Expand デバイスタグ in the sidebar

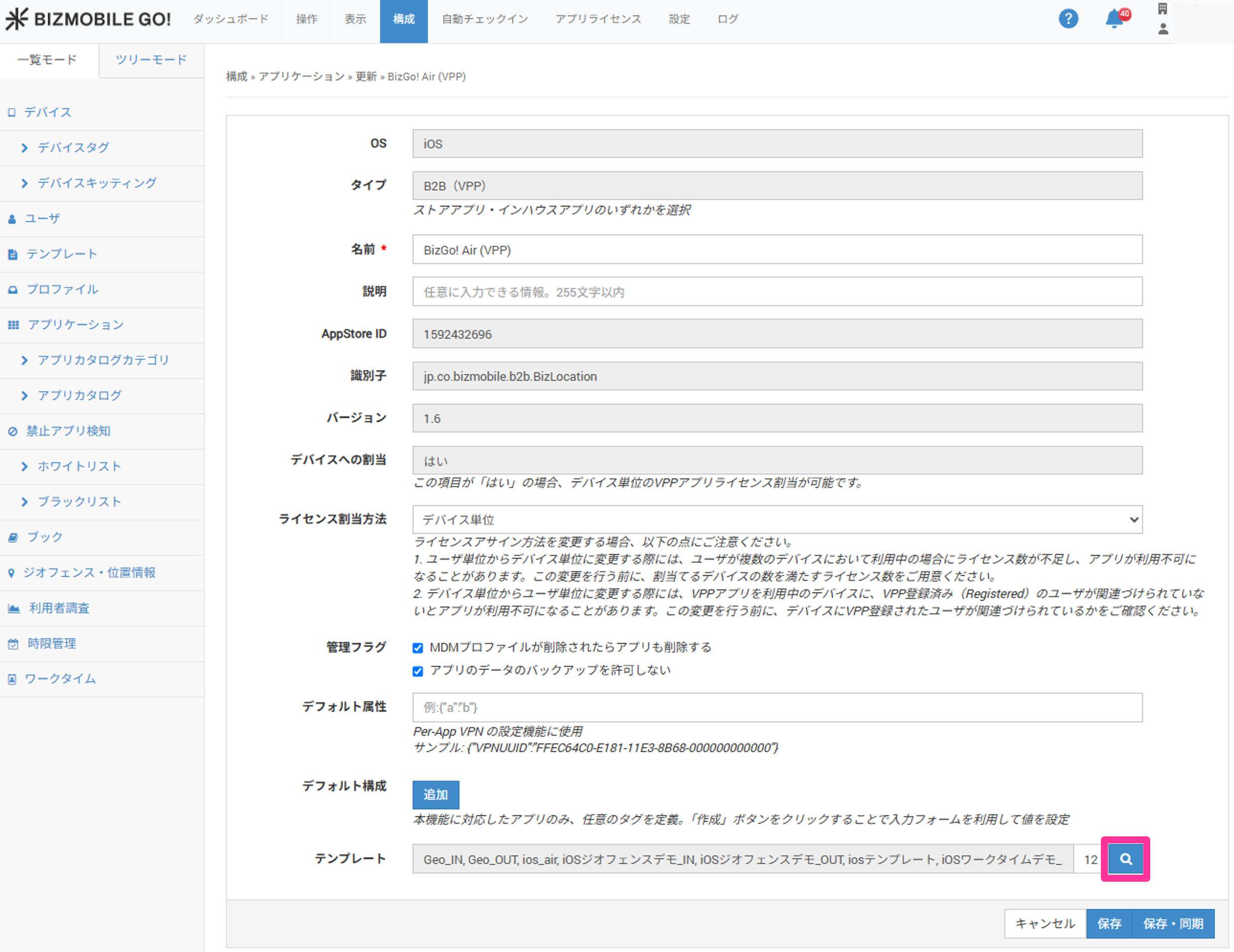(73, 148)
